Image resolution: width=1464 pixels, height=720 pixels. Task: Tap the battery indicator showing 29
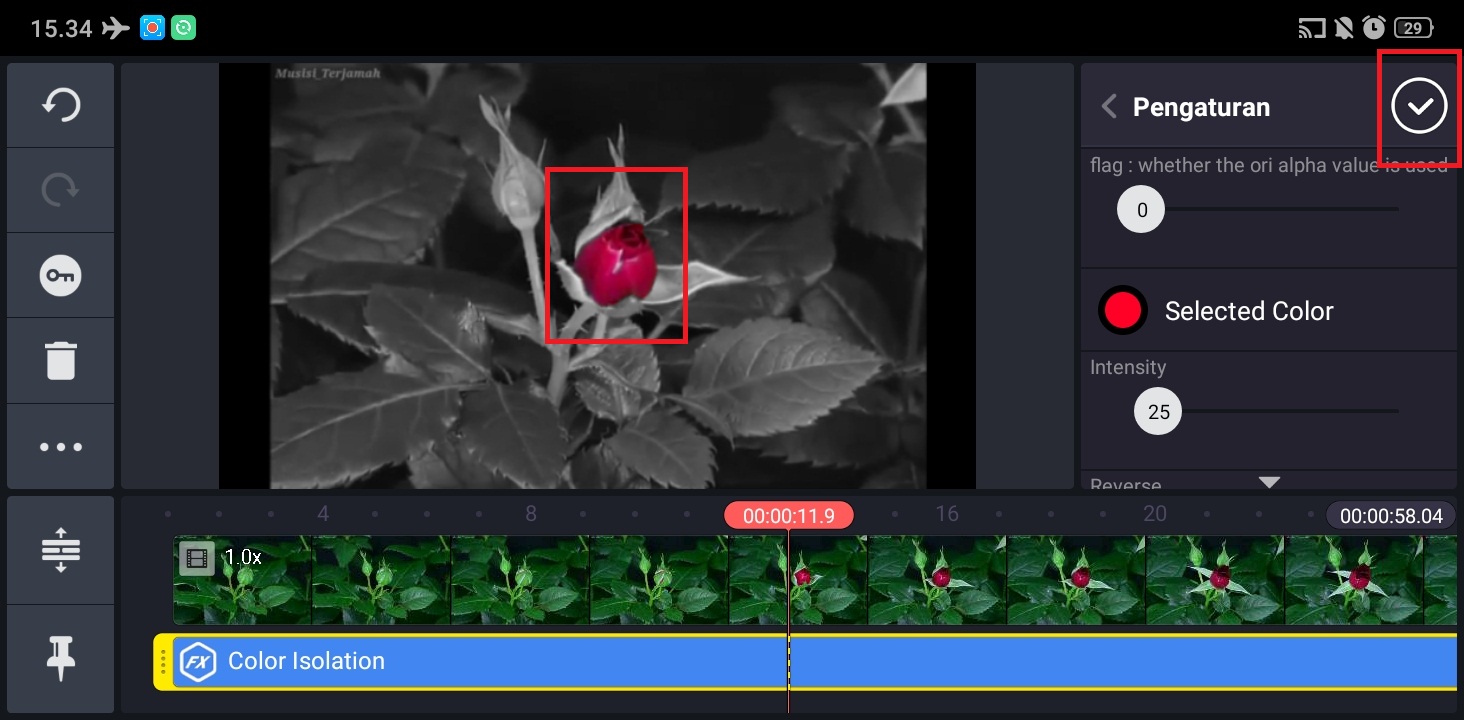[1414, 28]
